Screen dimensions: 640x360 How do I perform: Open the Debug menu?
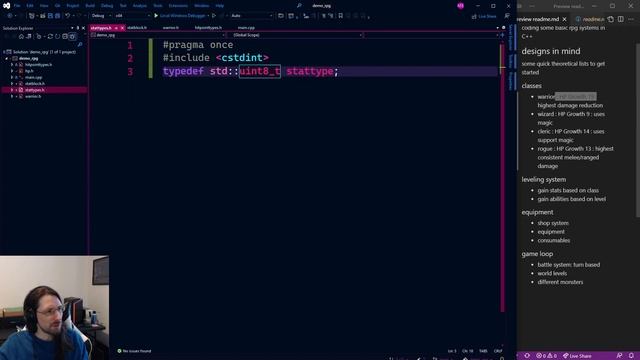107,6
